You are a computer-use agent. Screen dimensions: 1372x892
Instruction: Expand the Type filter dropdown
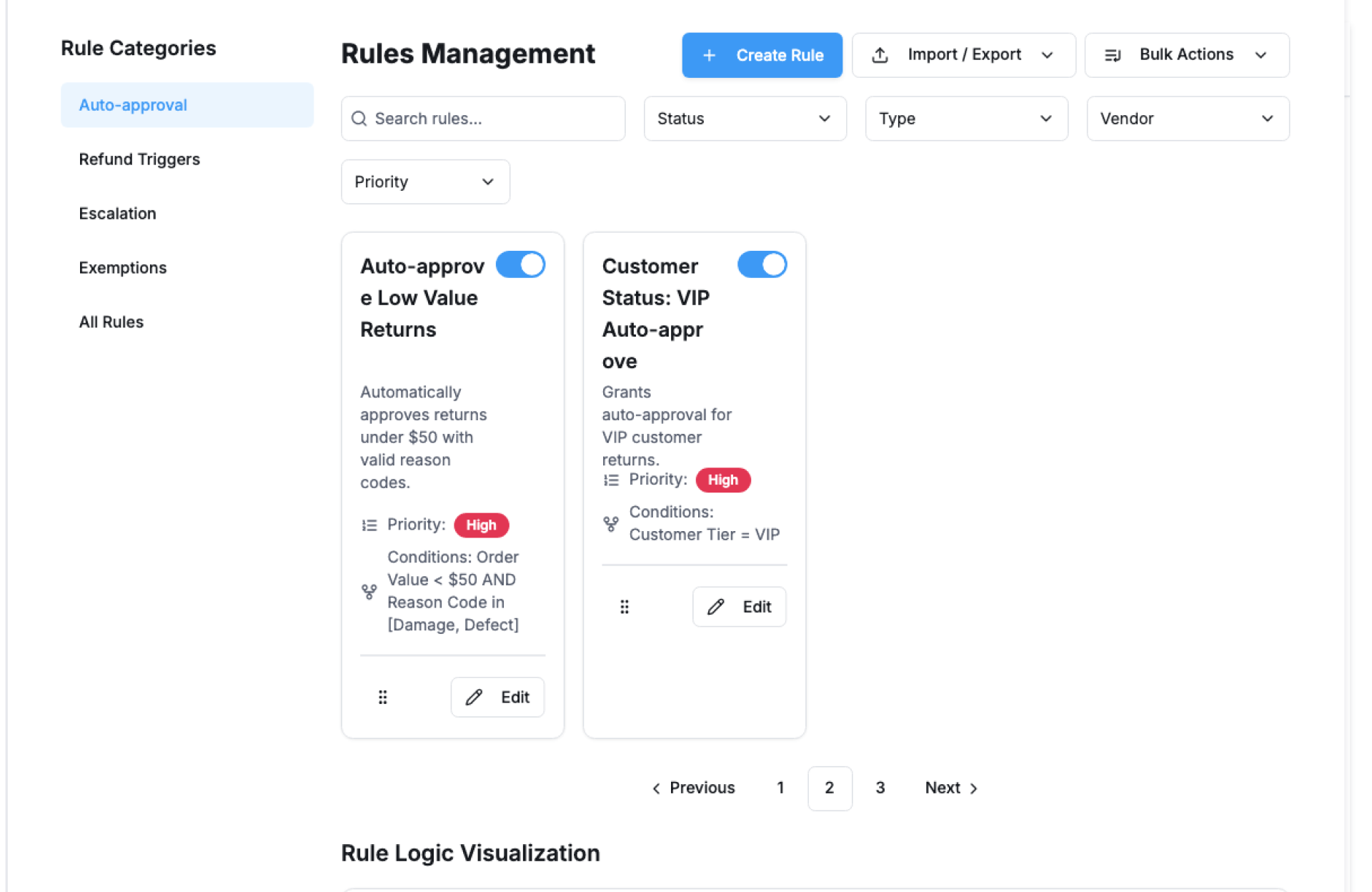pos(966,119)
